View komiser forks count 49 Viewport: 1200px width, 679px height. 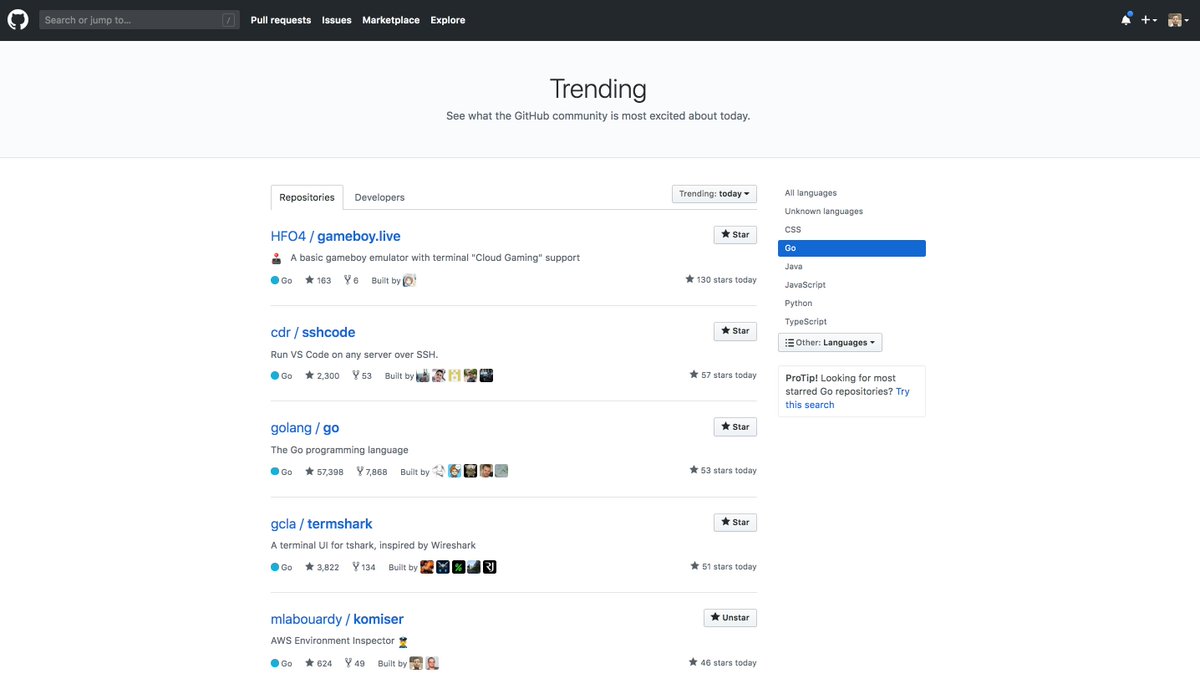click(355, 663)
